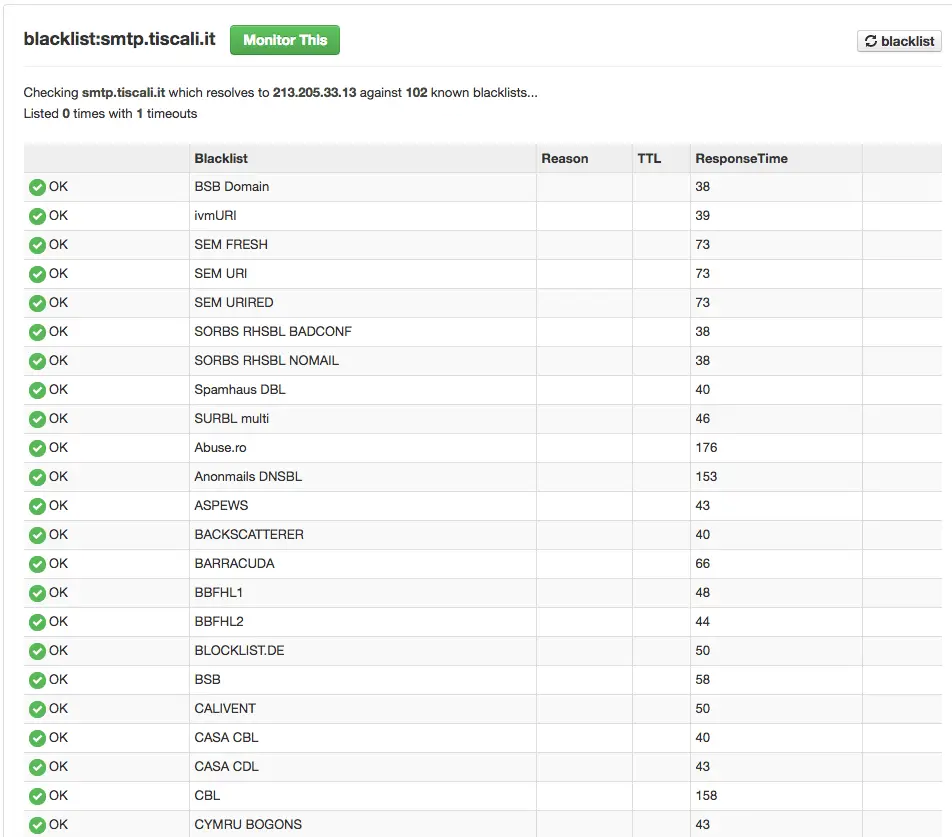Click green check icon for SURBL multi
952x837 pixels.
click(x=37, y=419)
